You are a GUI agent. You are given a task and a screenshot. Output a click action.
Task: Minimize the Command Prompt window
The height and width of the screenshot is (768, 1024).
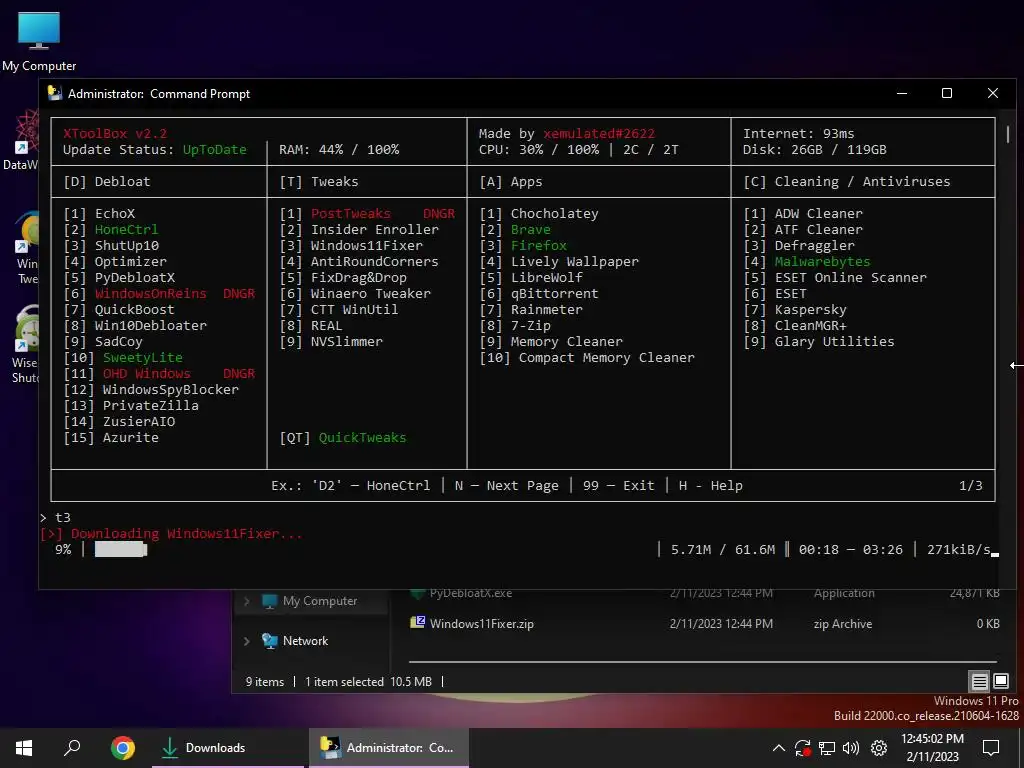coord(902,93)
